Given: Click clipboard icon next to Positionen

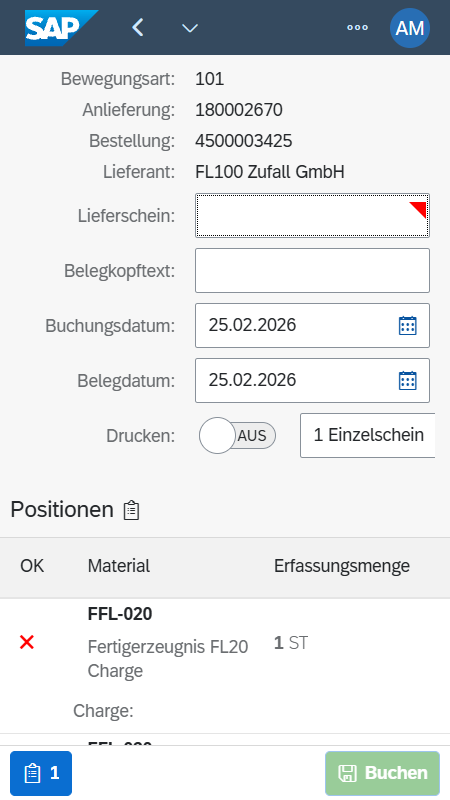Looking at the screenshot, I should pyautogui.click(x=131, y=510).
